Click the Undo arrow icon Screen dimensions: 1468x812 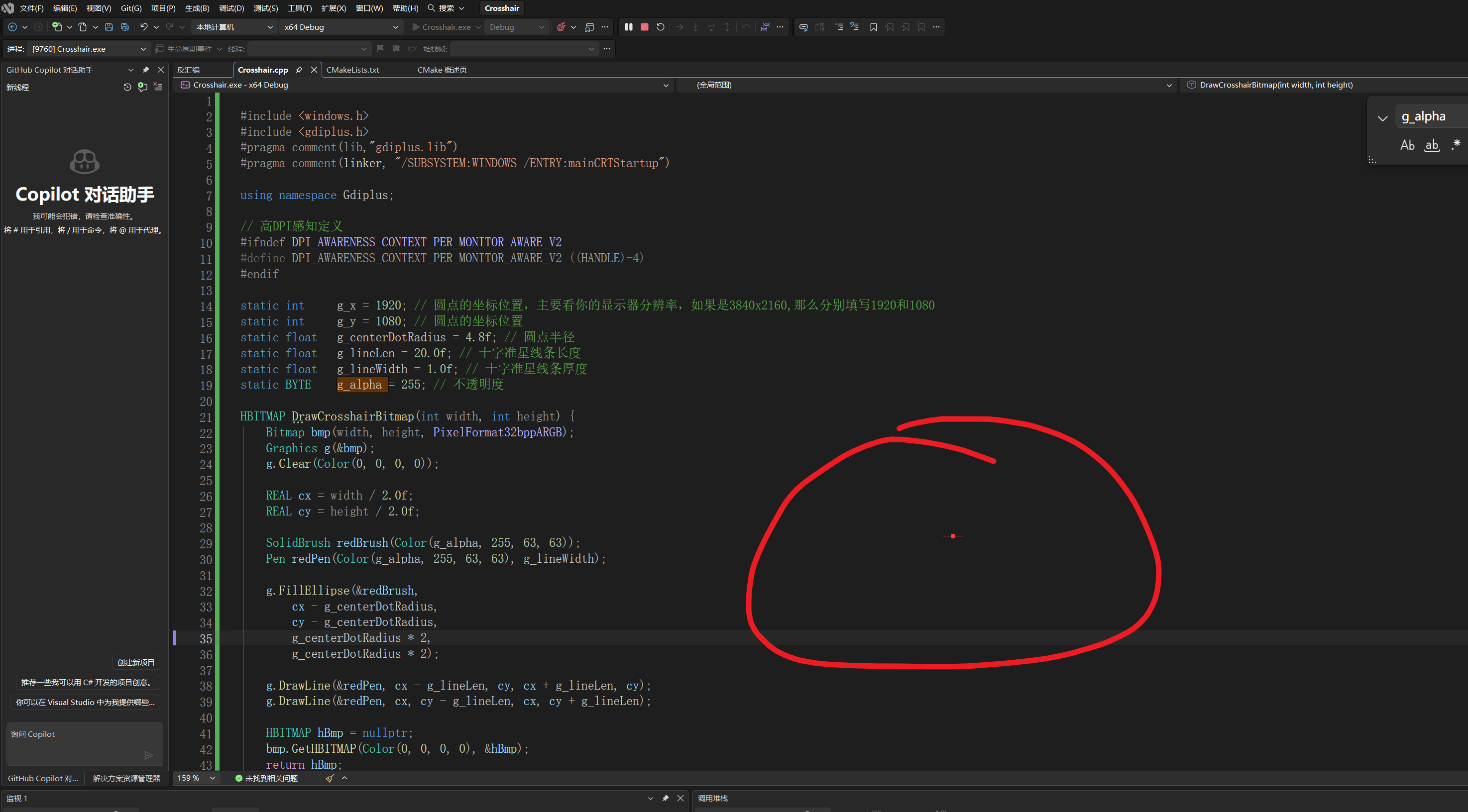[143, 27]
